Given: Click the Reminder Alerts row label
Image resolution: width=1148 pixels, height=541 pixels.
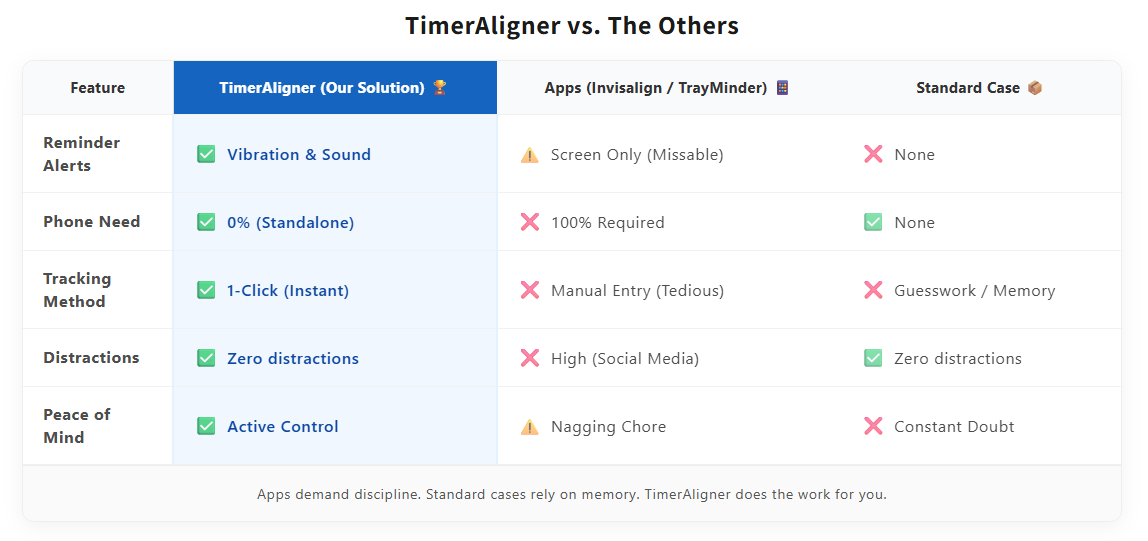Looking at the screenshot, I should (81, 154).
